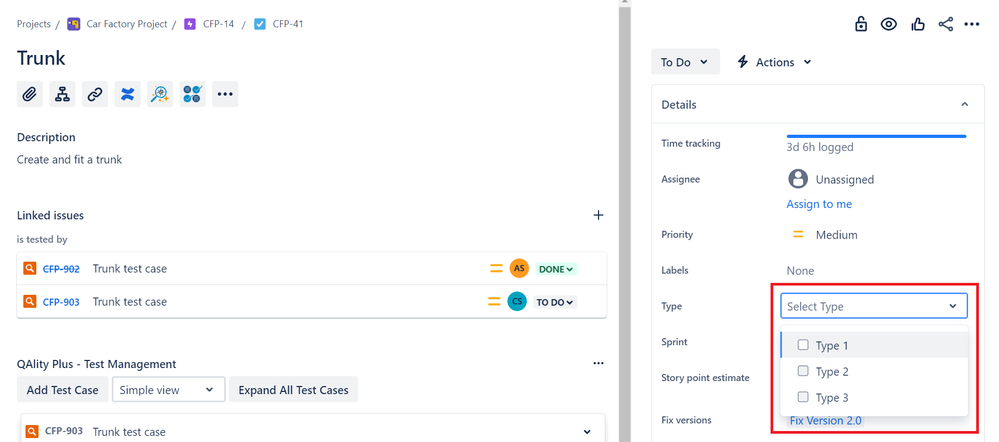The height and width of the screenshot is (442, 999).
Task: Click the magnifier sparkle app icon
Action: click(160, 94)
